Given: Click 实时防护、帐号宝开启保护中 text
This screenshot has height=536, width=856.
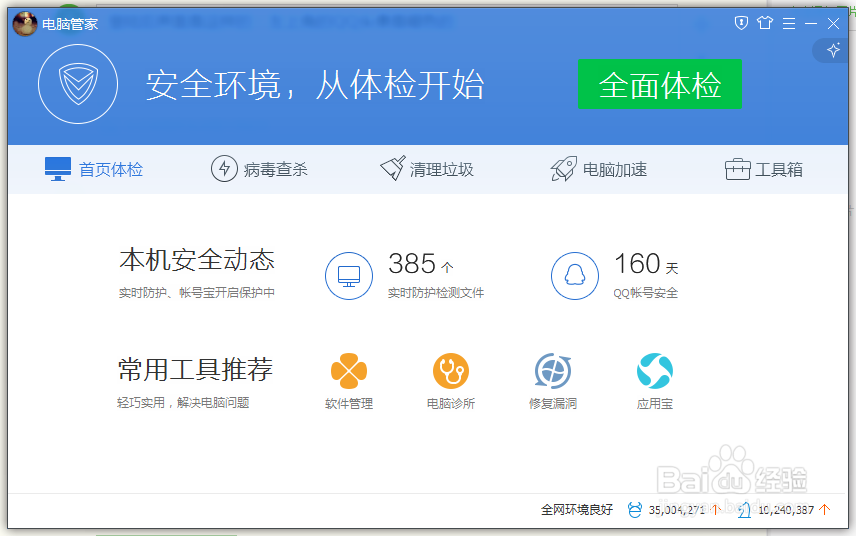Looking at the screenshot, I should pyautogui.click(x=197, y=293).
